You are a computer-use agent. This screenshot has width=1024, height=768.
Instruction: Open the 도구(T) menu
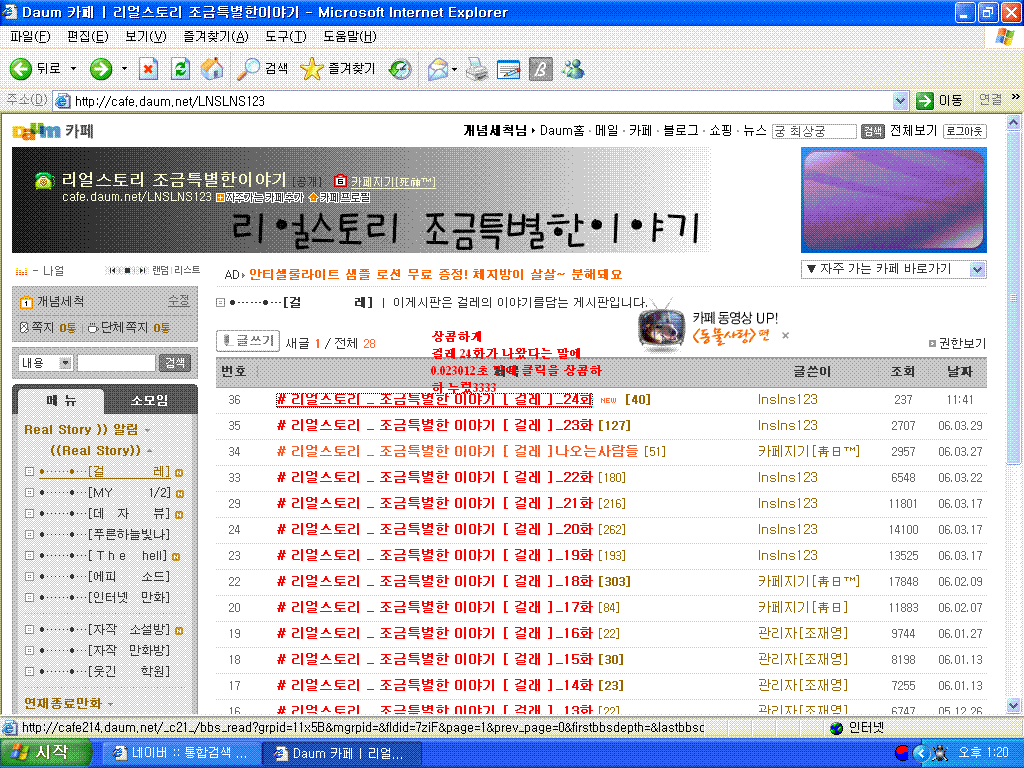[x=285, y=37]
